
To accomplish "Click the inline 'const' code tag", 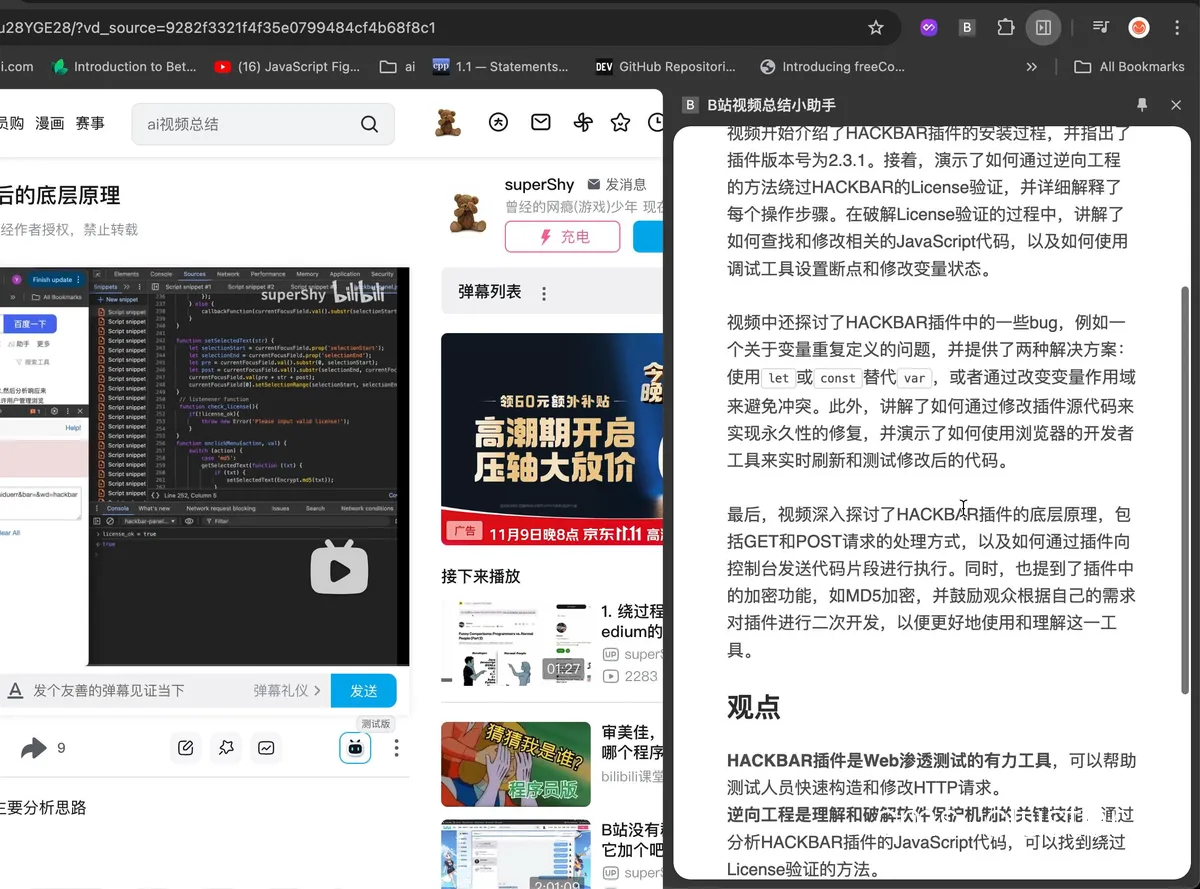I will tap(837, 378).
